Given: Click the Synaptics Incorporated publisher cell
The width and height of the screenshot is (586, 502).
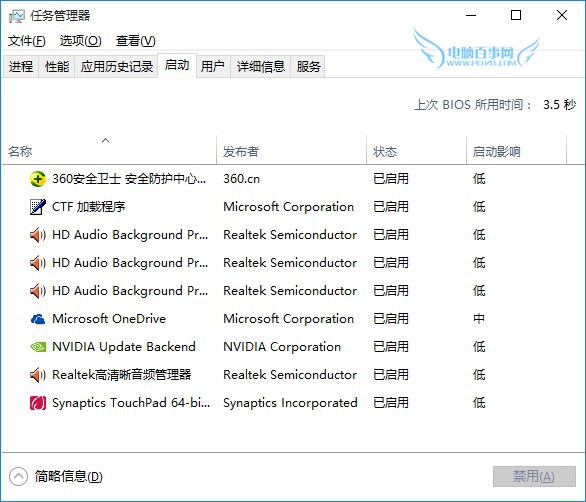Looking at the screenshot, I should (290, 403).
